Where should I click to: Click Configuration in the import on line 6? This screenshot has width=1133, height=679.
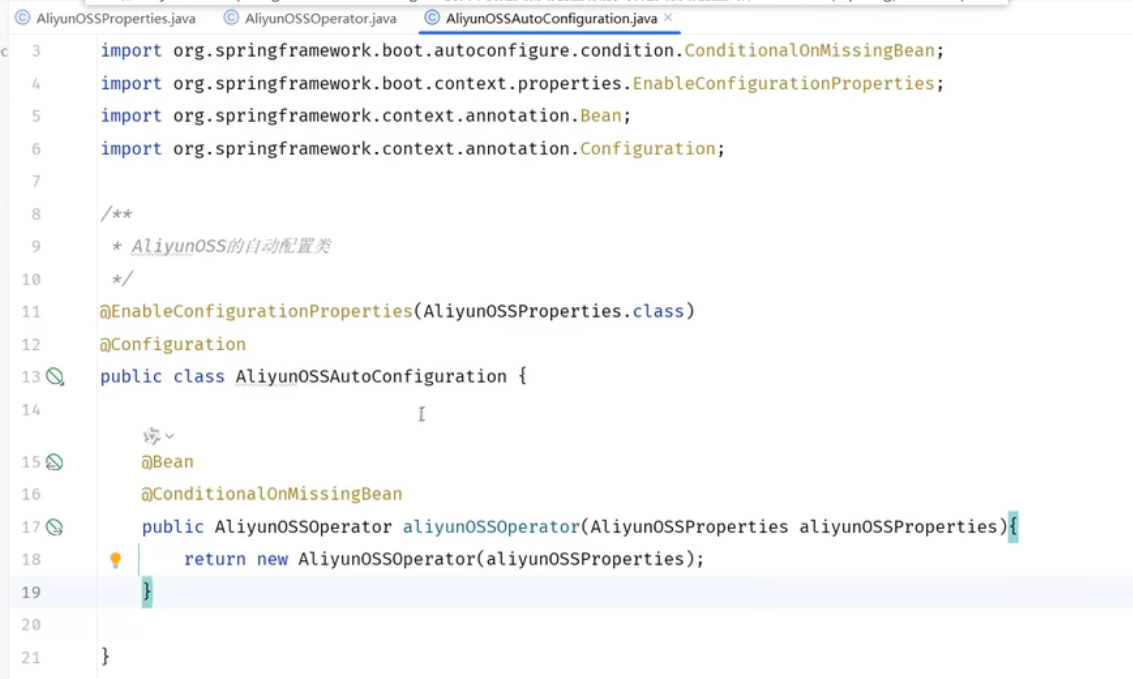(647, 149)
